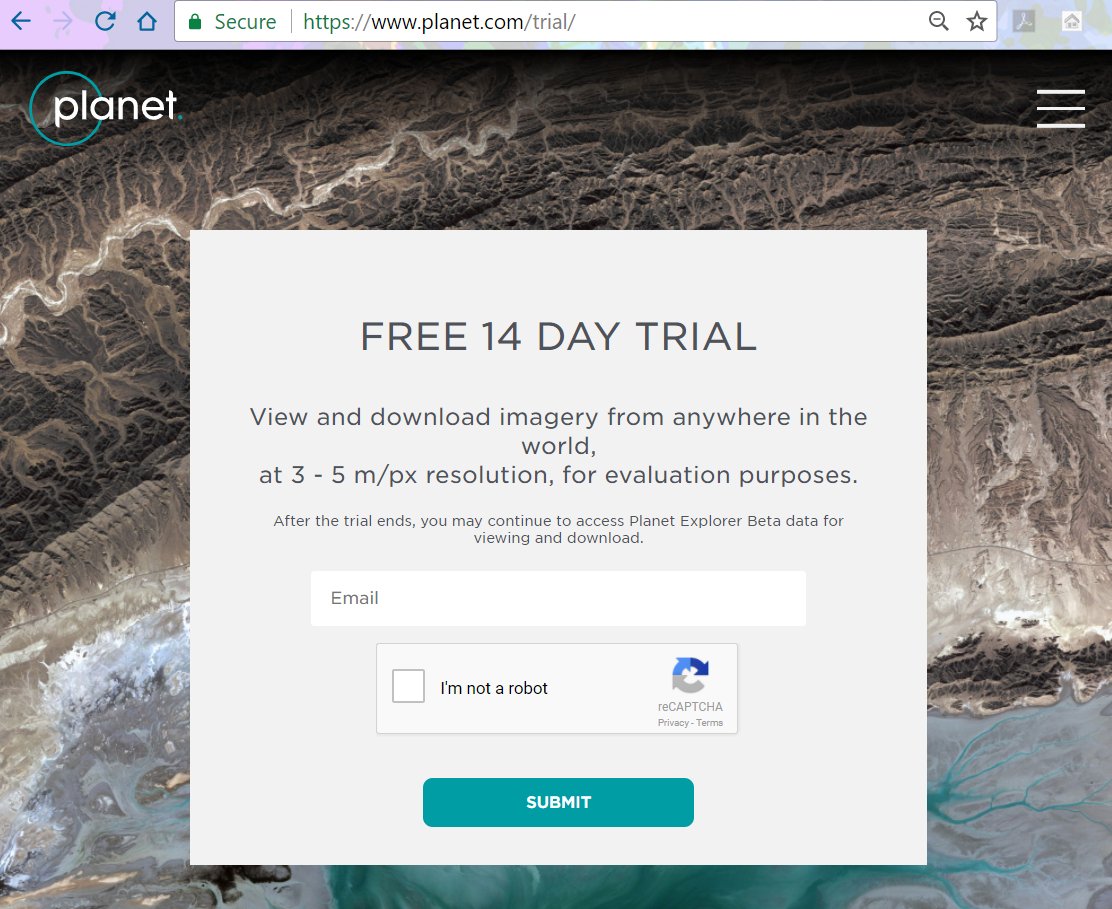Image resolution: width=1112 pixels, height=909 pixels.
Task: Open the hamburger navigation menu
Action: 1060,108
